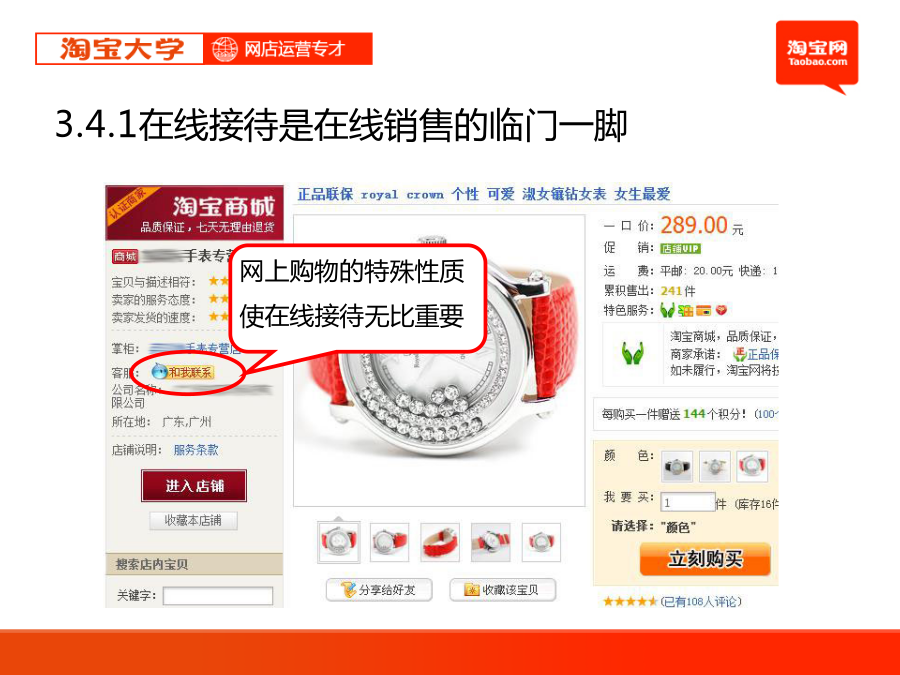Screen dimensions: 900x675
Task: Select the black watch color swatch
Action: tap(677, 466)
